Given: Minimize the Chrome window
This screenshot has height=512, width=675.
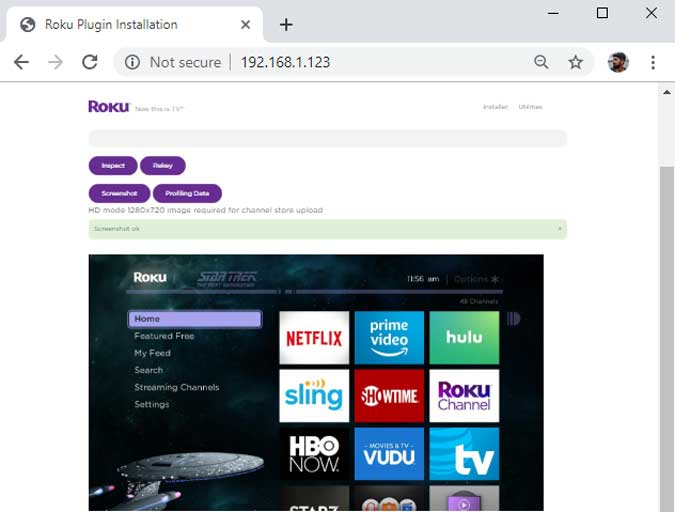Looking at the screenshot, I should (553, 13).
